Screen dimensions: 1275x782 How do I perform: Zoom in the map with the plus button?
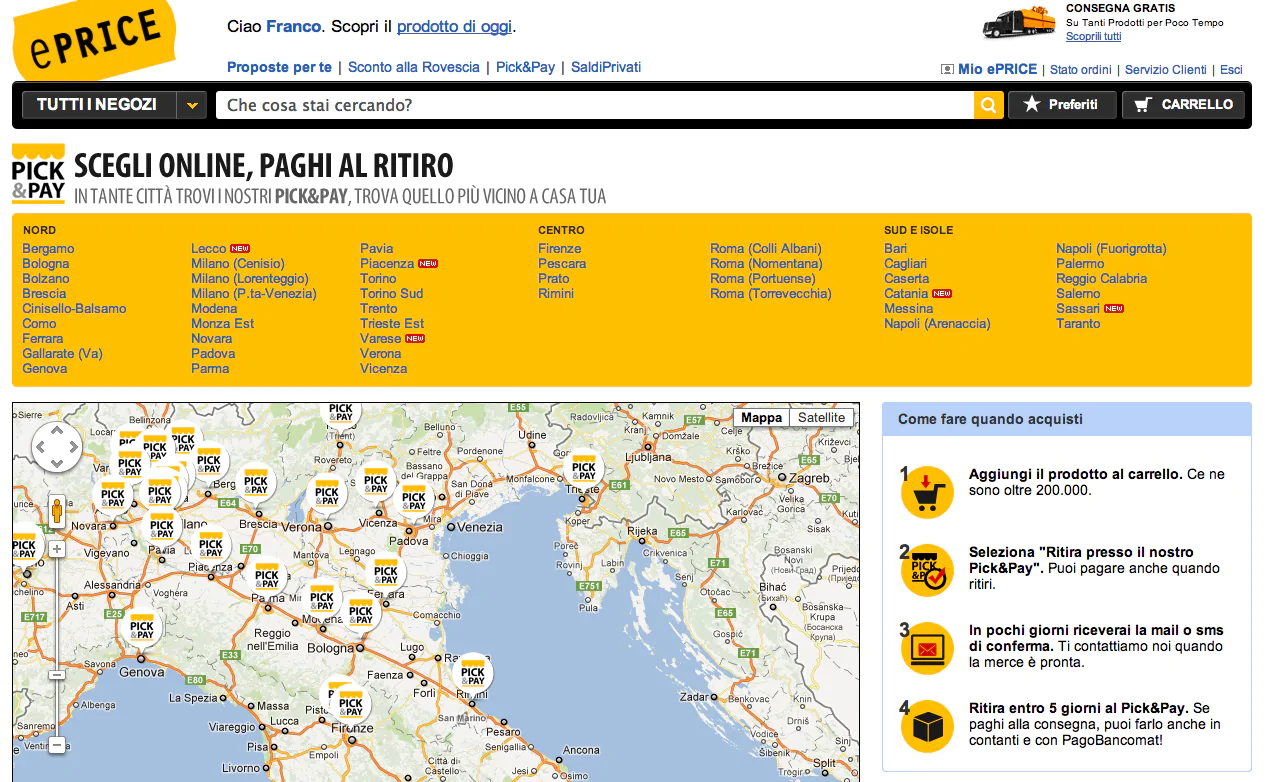57,549
